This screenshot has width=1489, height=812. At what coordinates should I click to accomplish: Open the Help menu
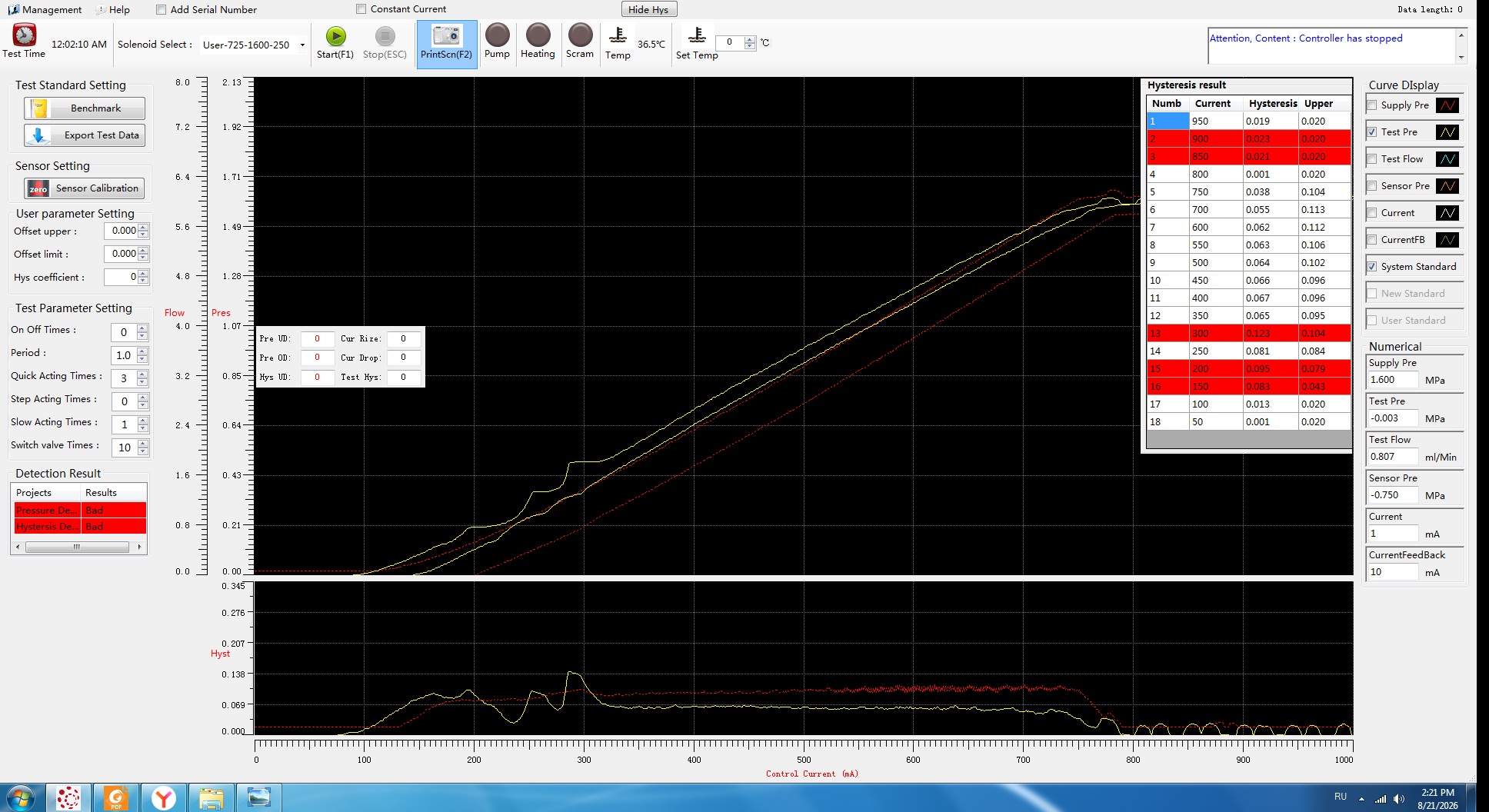pyautogui.click(x=112, y=10)
